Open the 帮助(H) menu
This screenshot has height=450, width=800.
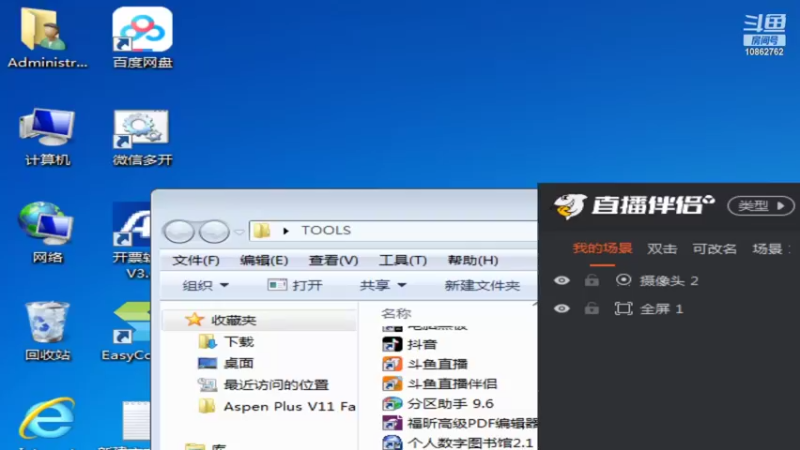(472, 260)
